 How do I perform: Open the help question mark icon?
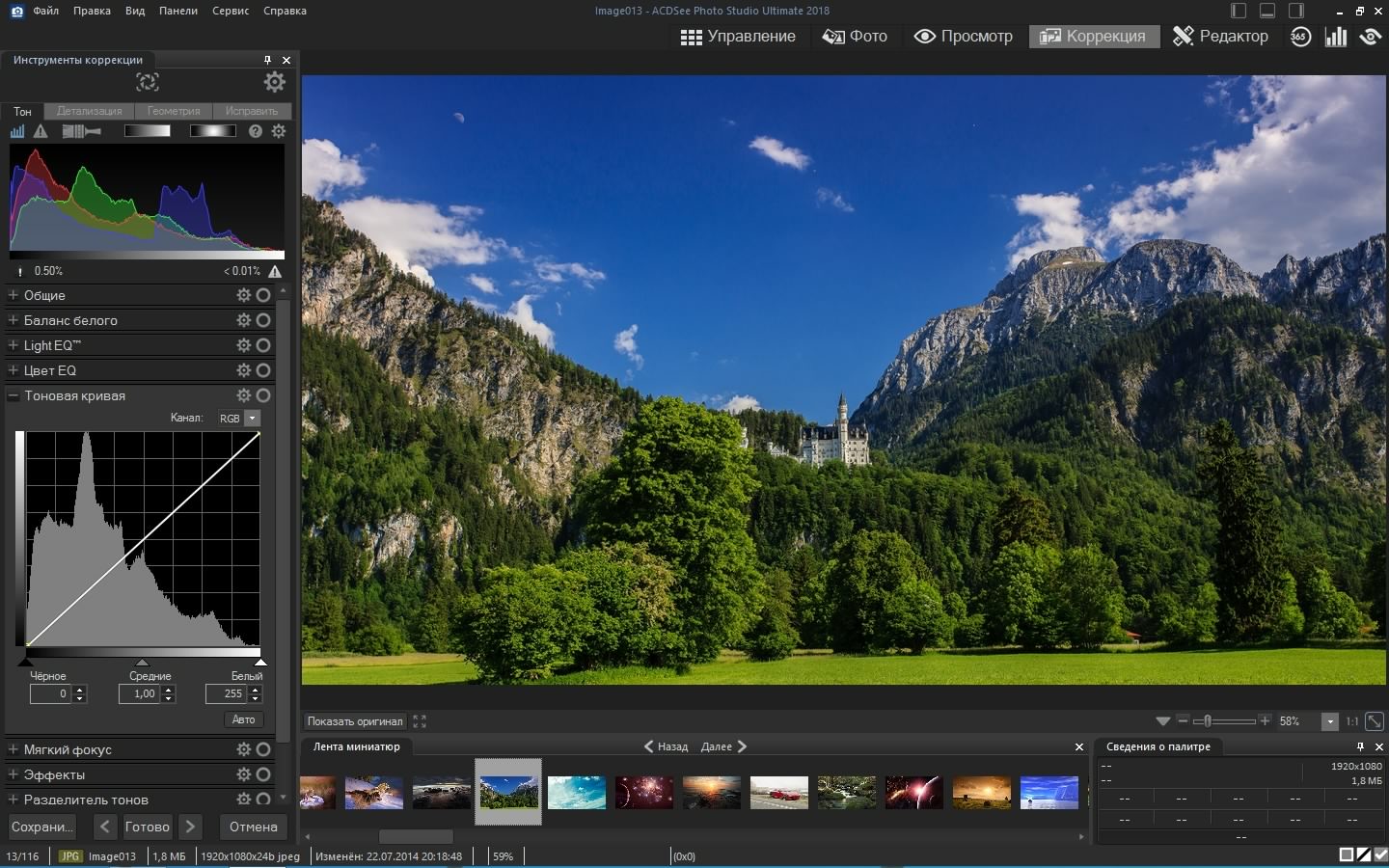[x=256, y=131]
